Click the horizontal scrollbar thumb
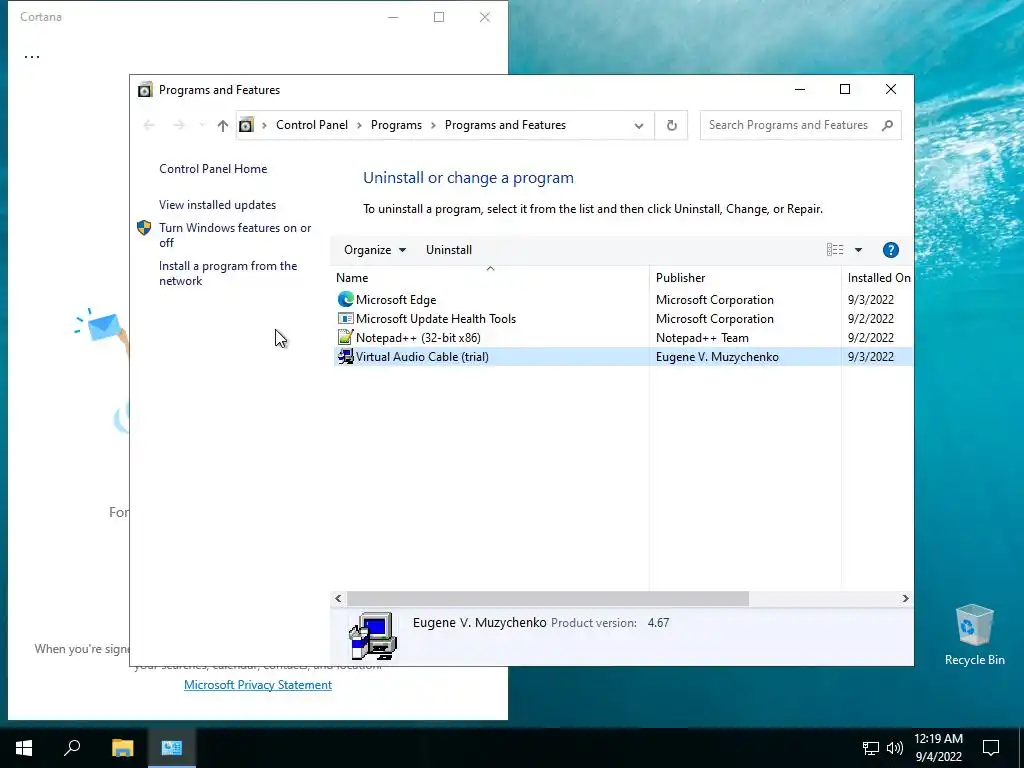The image size is (1024, 768). click(548, 598)
